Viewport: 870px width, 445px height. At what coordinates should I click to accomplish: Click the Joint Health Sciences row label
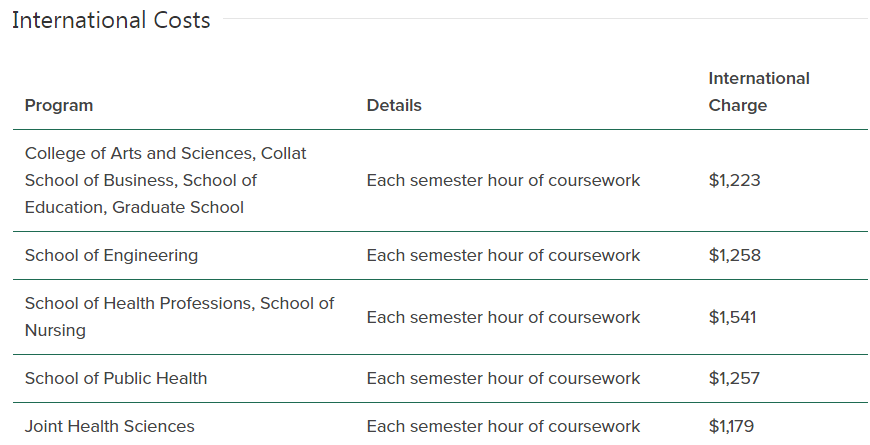tap(110, 426)
